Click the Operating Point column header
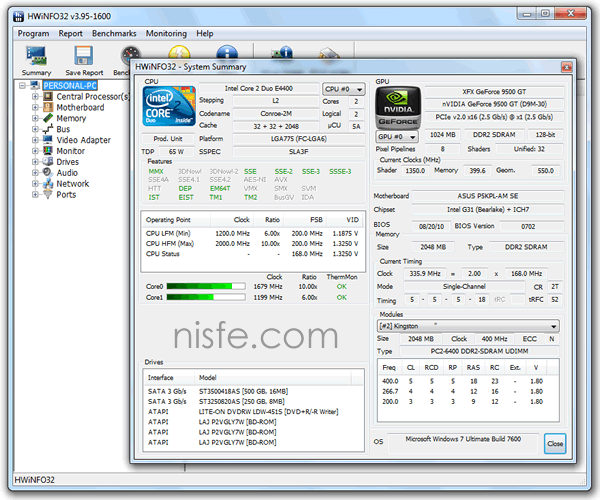Image resolution: width=600 pixels, height=500 pixels. pyautogui.click(x=176, y=220)
